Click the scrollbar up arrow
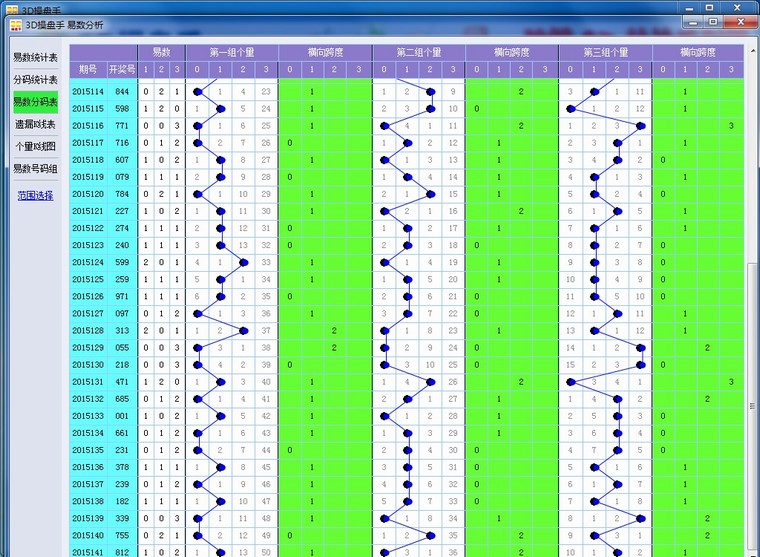 point(752,50)
